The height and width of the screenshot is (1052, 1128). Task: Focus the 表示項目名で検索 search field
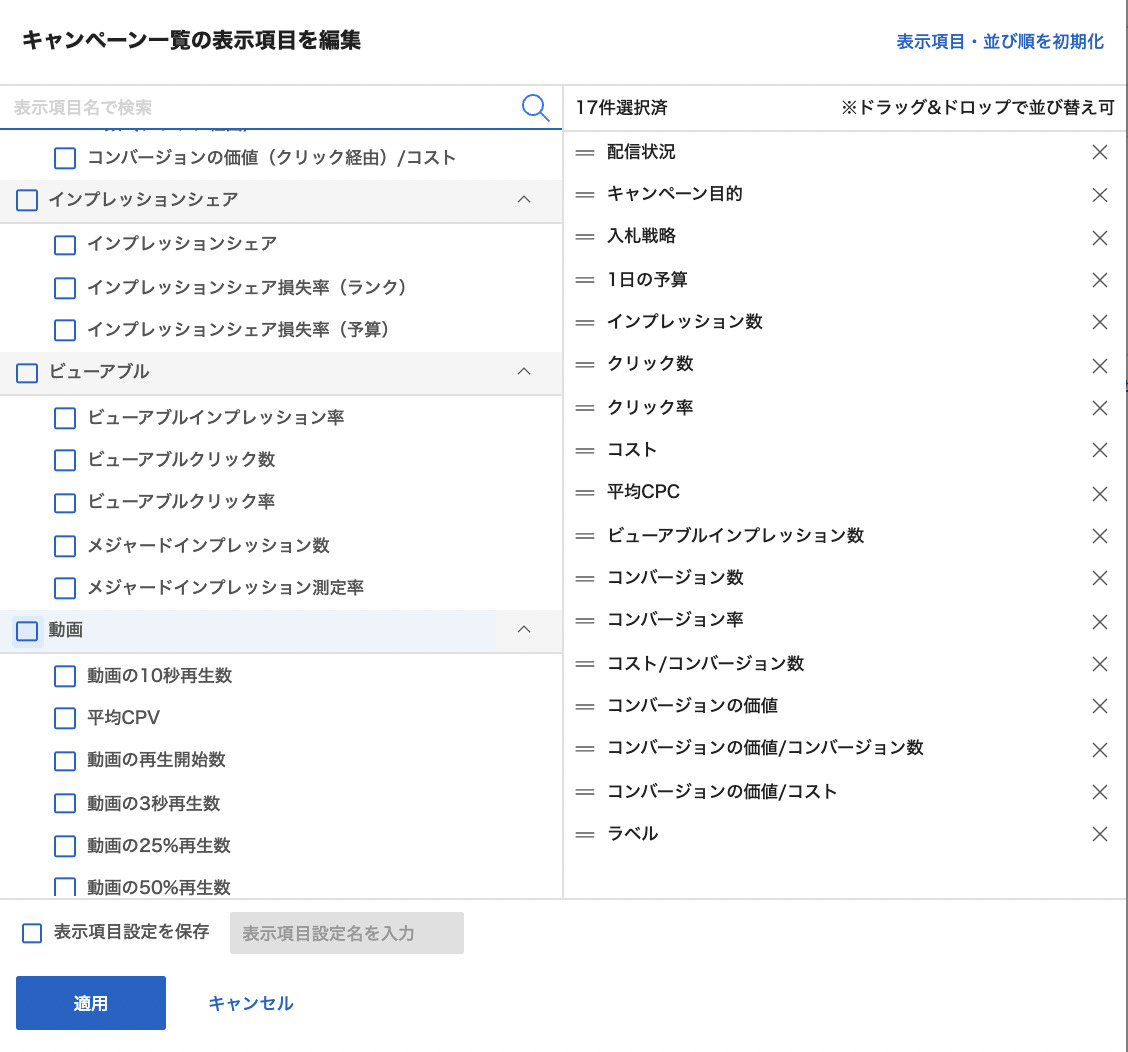pos(260,108)
